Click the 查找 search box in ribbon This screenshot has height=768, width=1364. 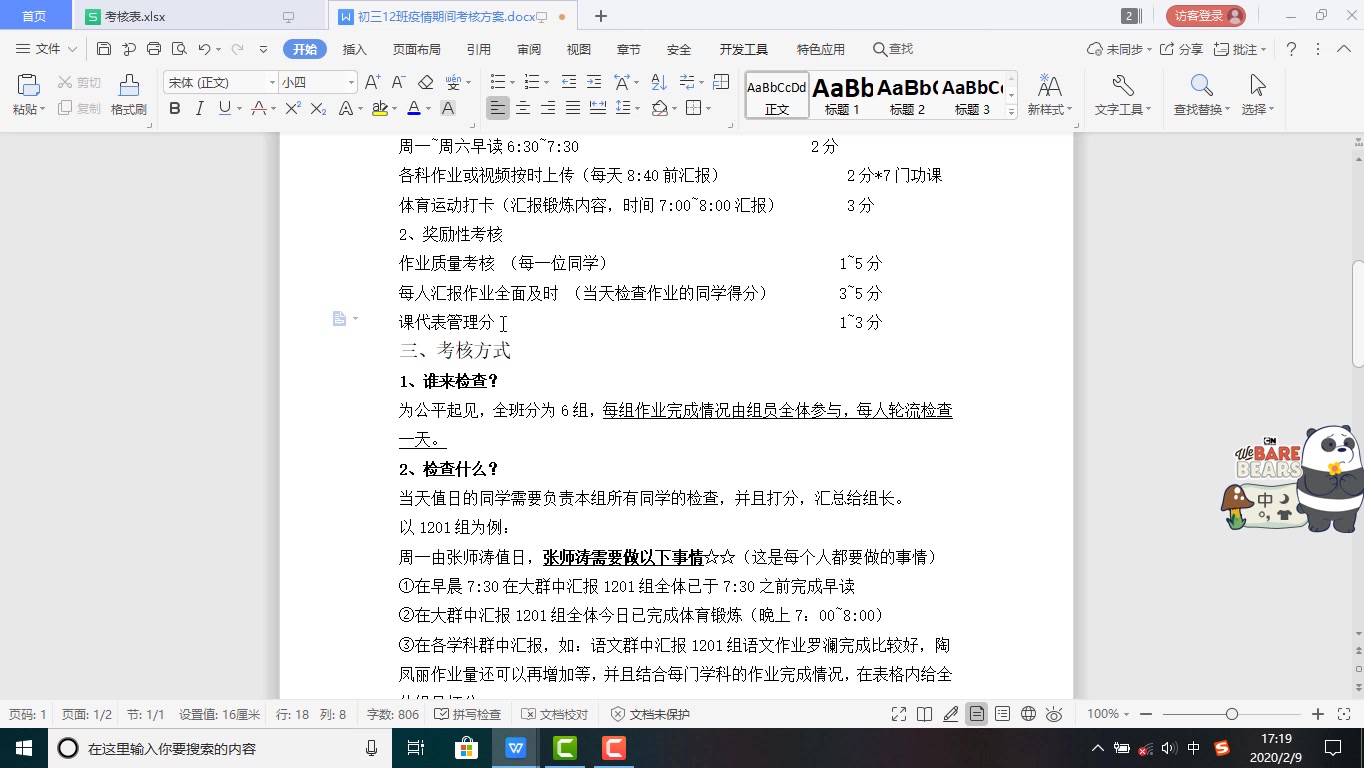[893, 49]
